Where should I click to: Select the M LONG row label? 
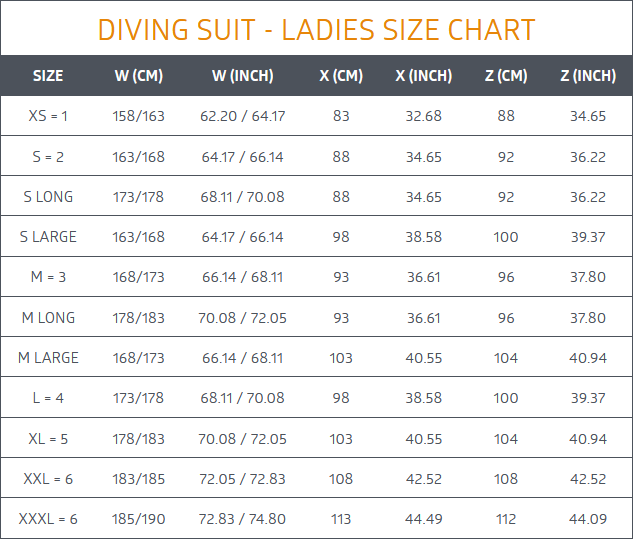[x=48, y=318]
